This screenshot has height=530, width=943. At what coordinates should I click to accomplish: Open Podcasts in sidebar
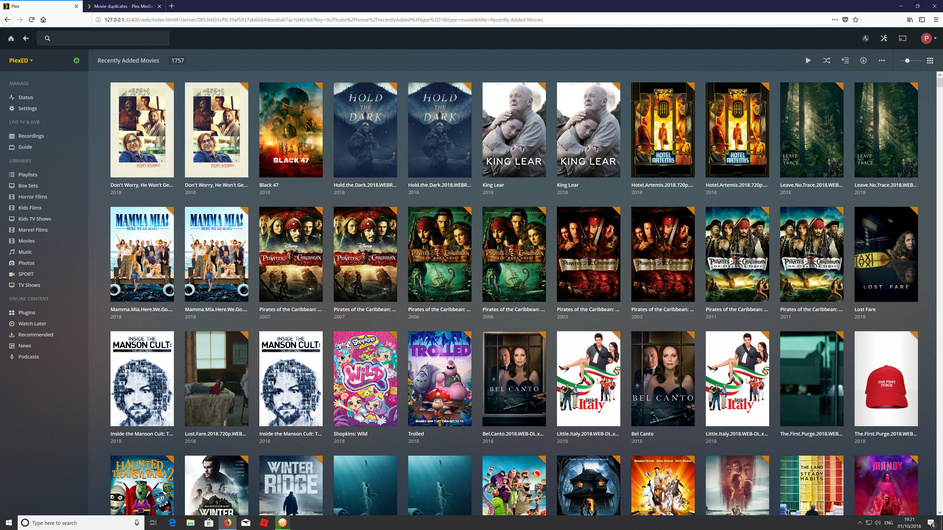click(x=28, y=357)
